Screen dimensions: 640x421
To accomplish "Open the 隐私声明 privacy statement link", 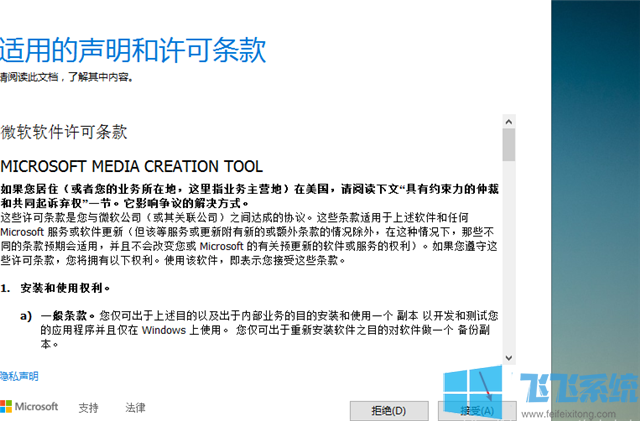I will pyautogui.click(x=19, y=377).
